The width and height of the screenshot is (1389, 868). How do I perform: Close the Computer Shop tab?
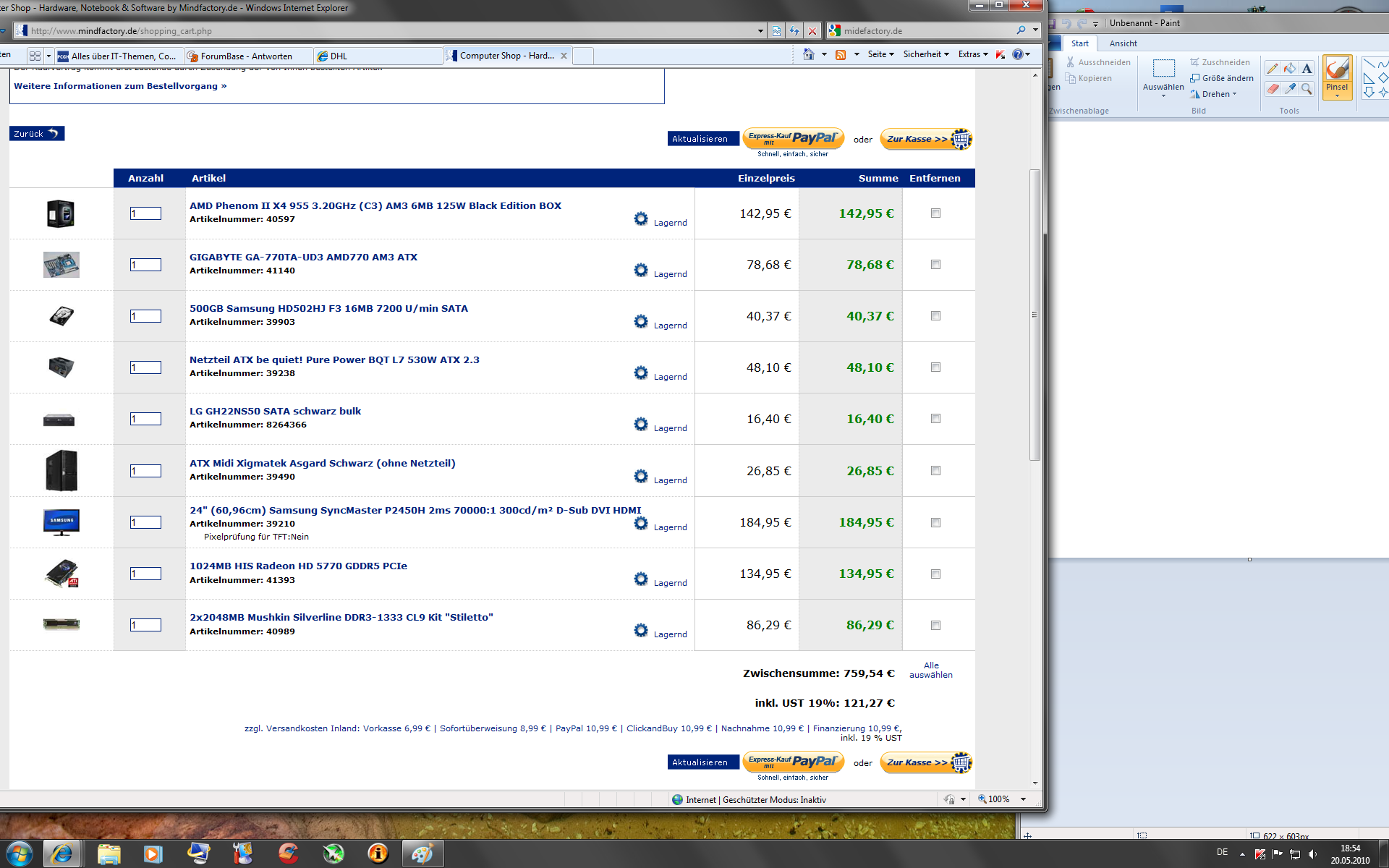564,56
